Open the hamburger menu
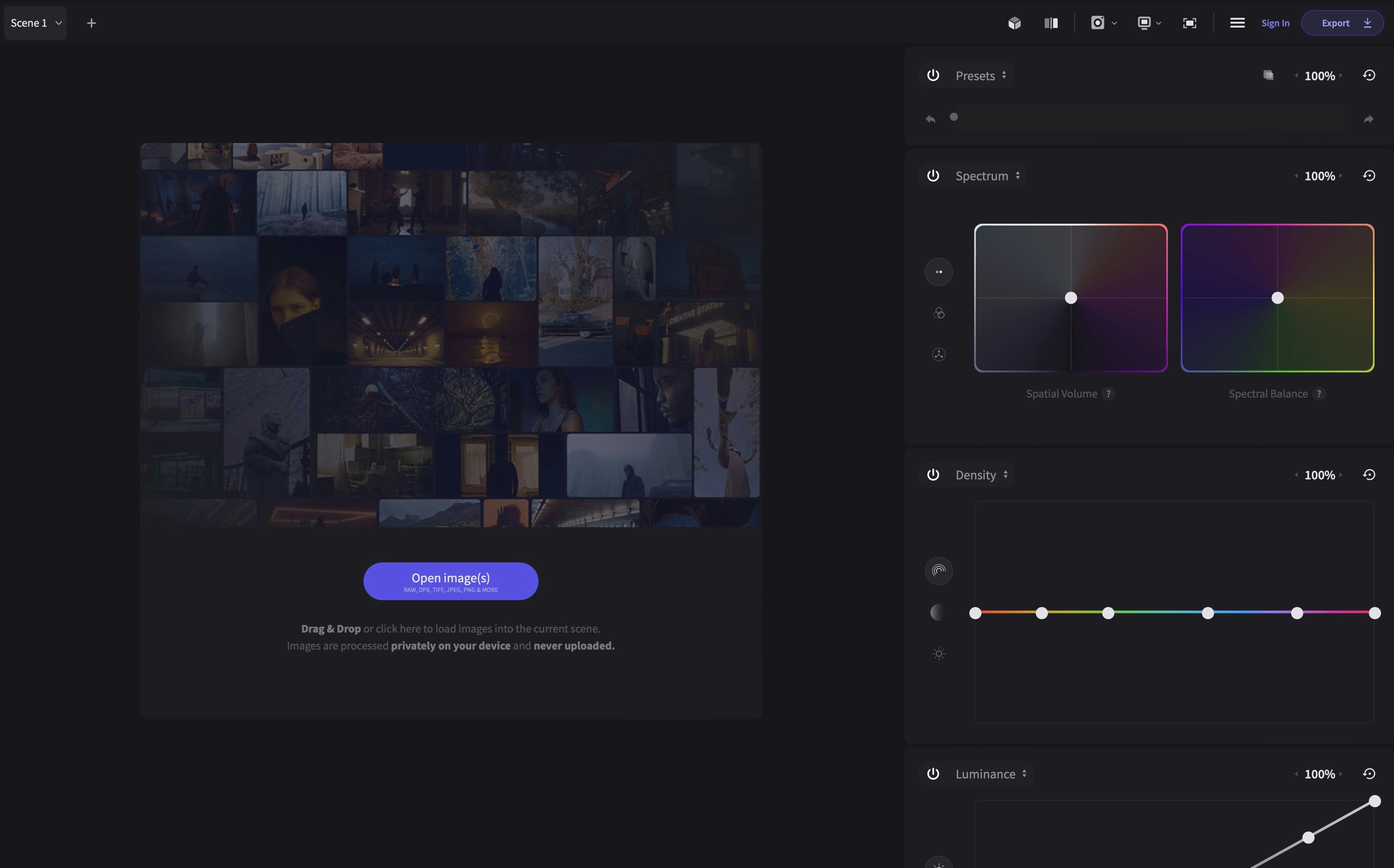 (1237, 23)
